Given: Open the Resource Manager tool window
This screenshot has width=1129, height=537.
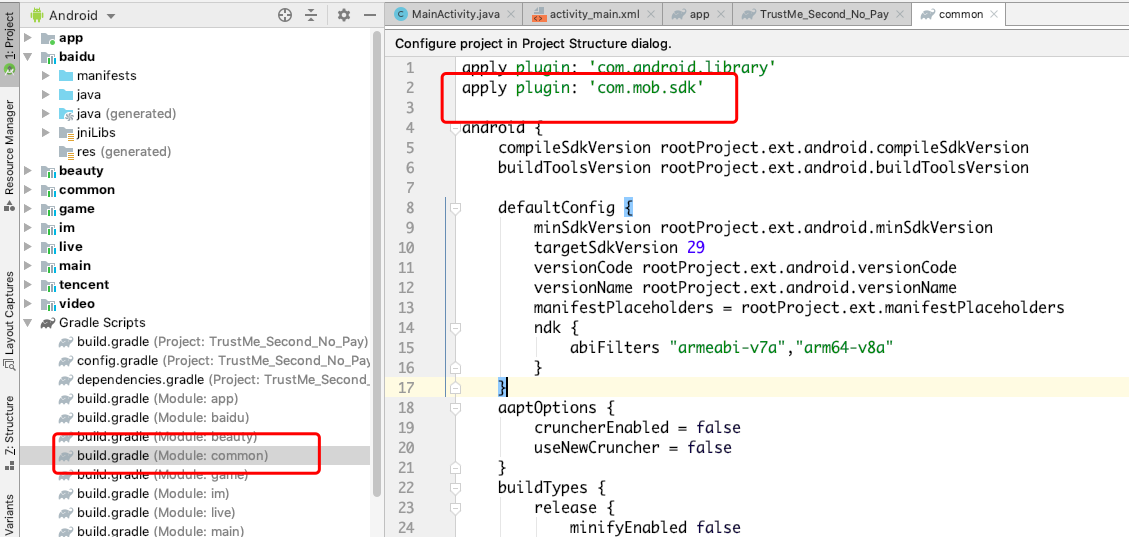Looking at the screenshot, I should pyautogui.click(x=9, y=155).
